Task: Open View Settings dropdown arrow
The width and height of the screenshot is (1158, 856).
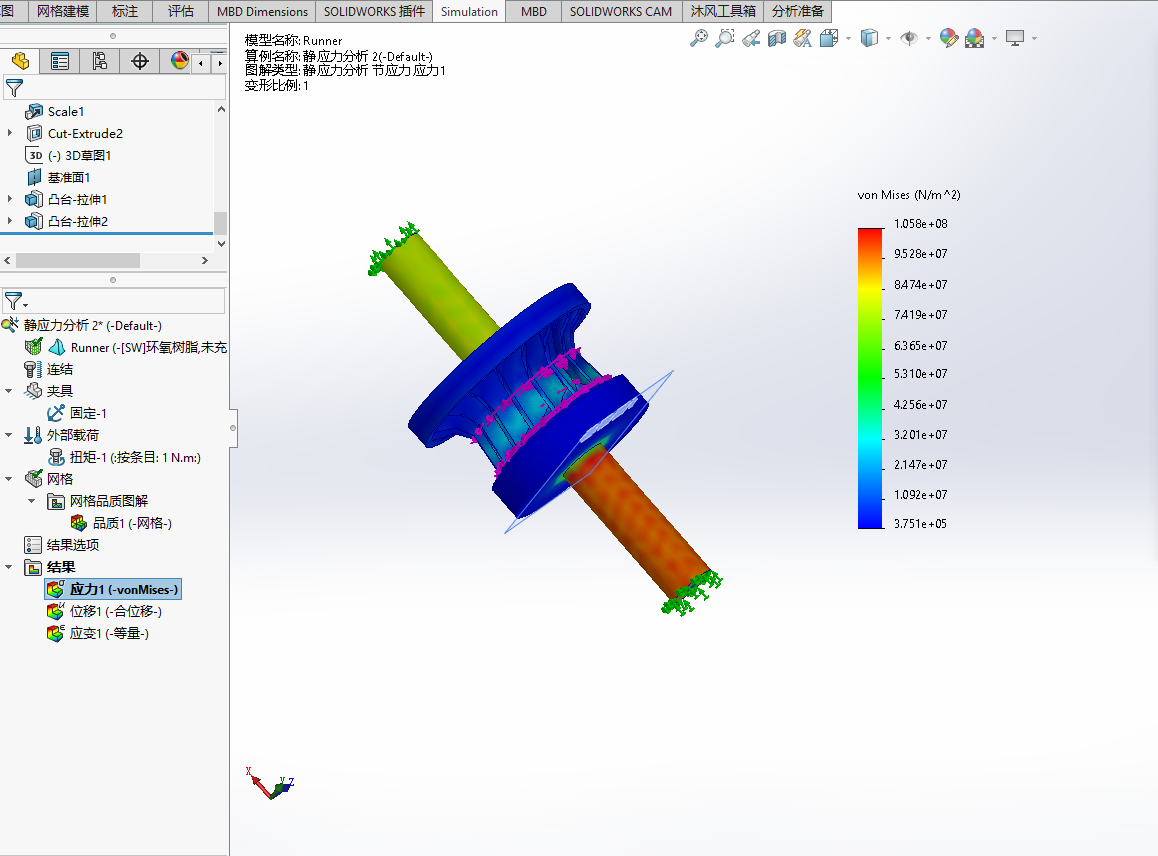Action: coord(1034,38)
